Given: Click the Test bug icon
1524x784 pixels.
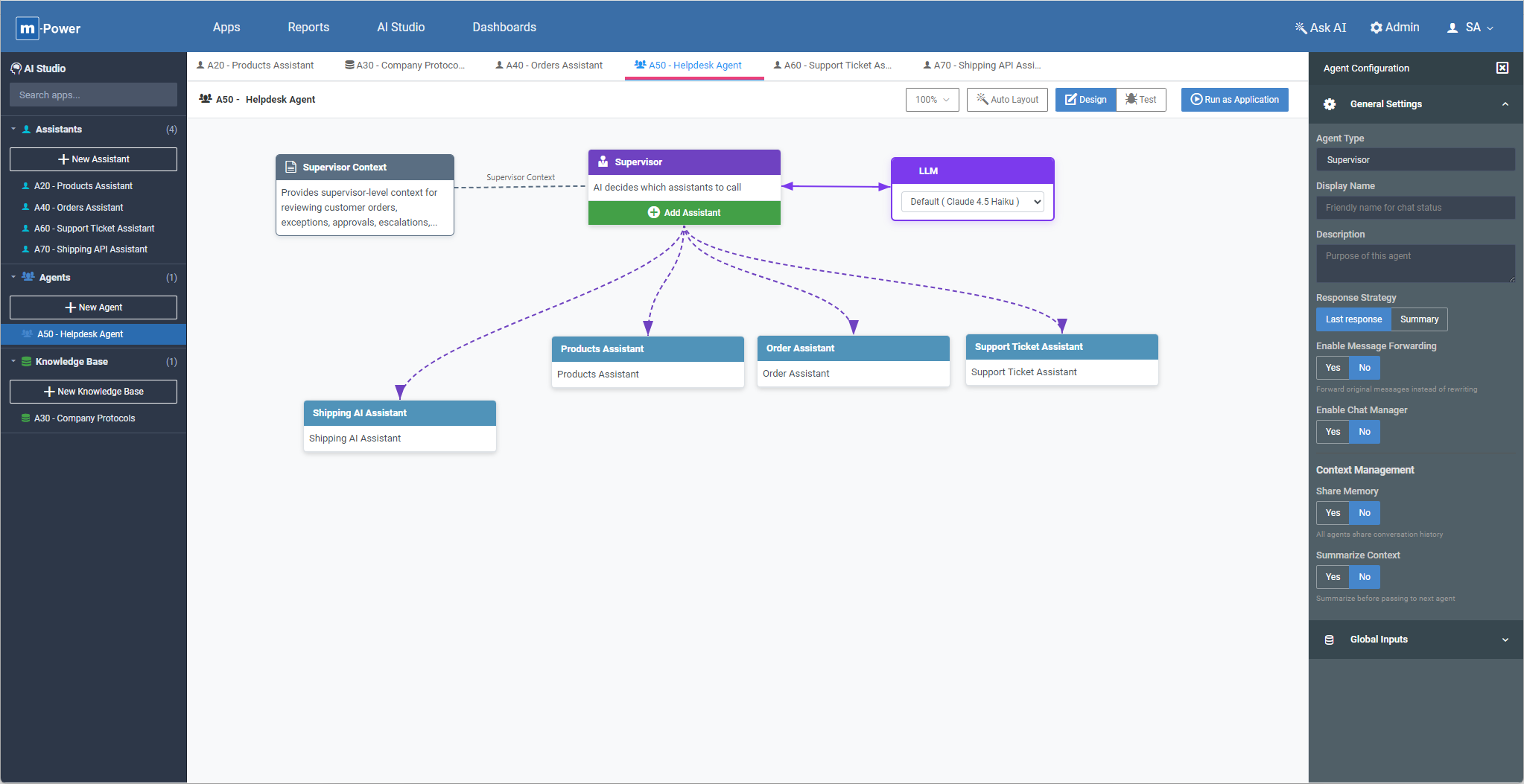Looking at the screenshot, I should click(1131, 99).
